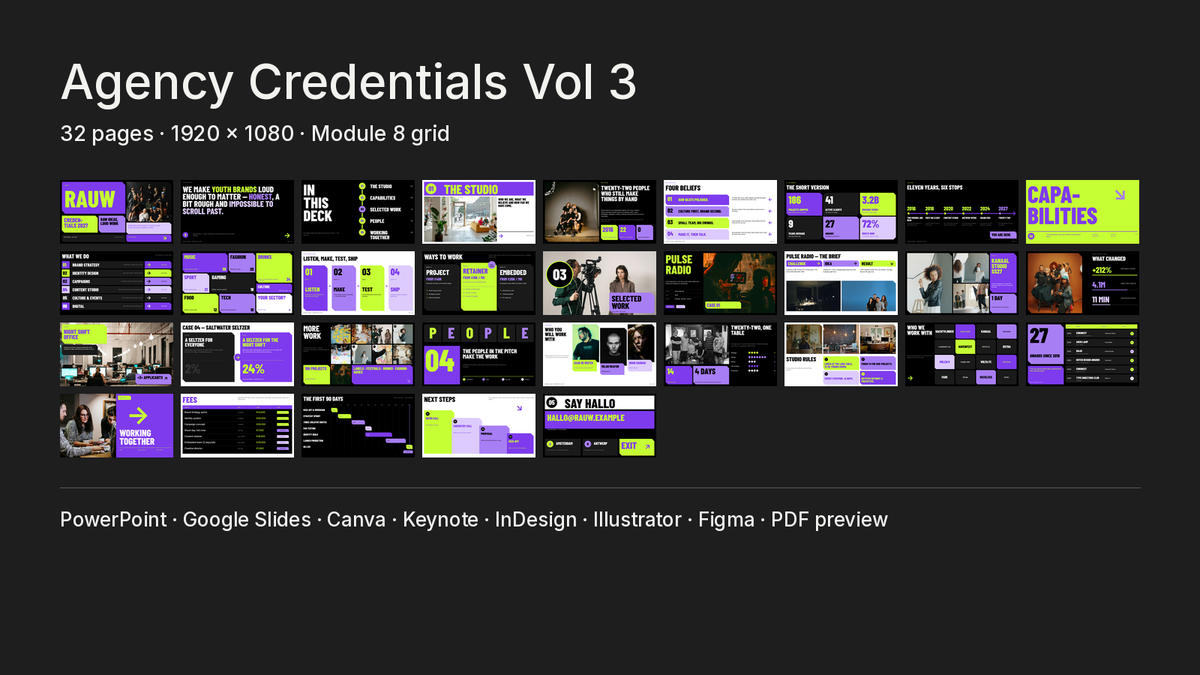Click the 'Keynote' format label

[x=440, y=520]
